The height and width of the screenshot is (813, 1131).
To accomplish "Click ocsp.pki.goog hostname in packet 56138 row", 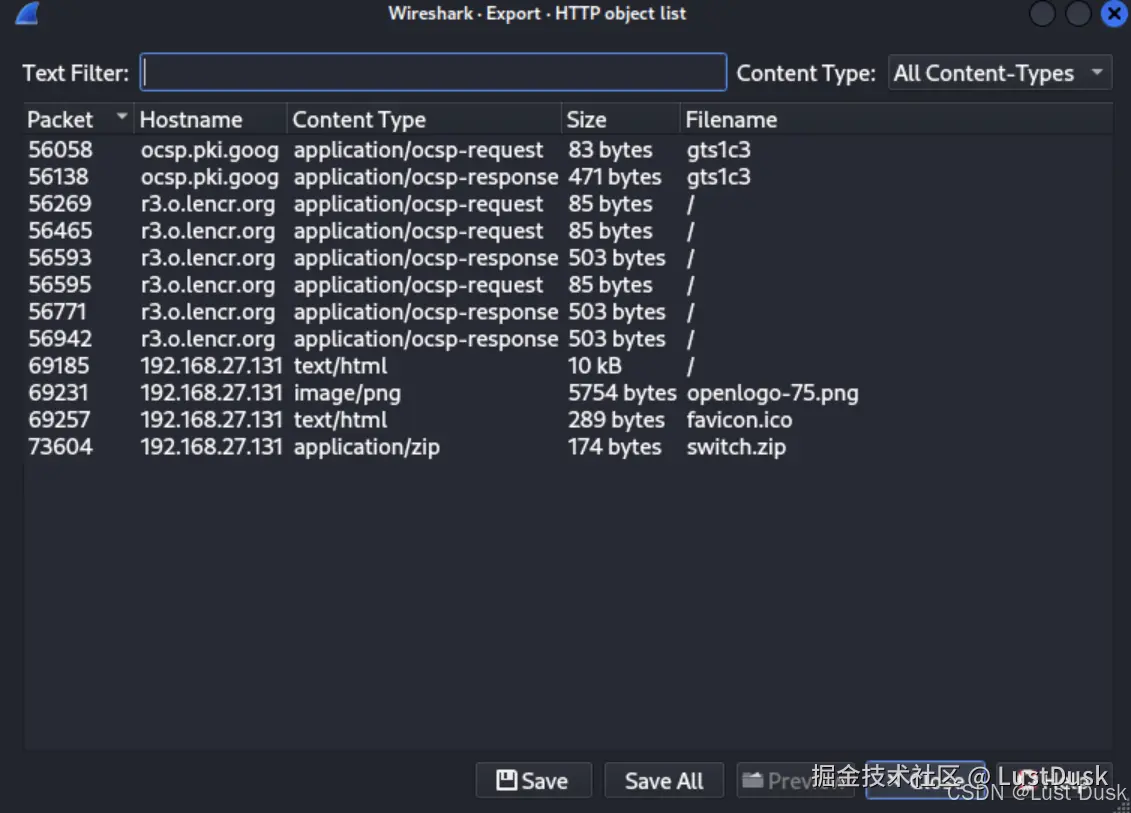I will pos(209,177).
